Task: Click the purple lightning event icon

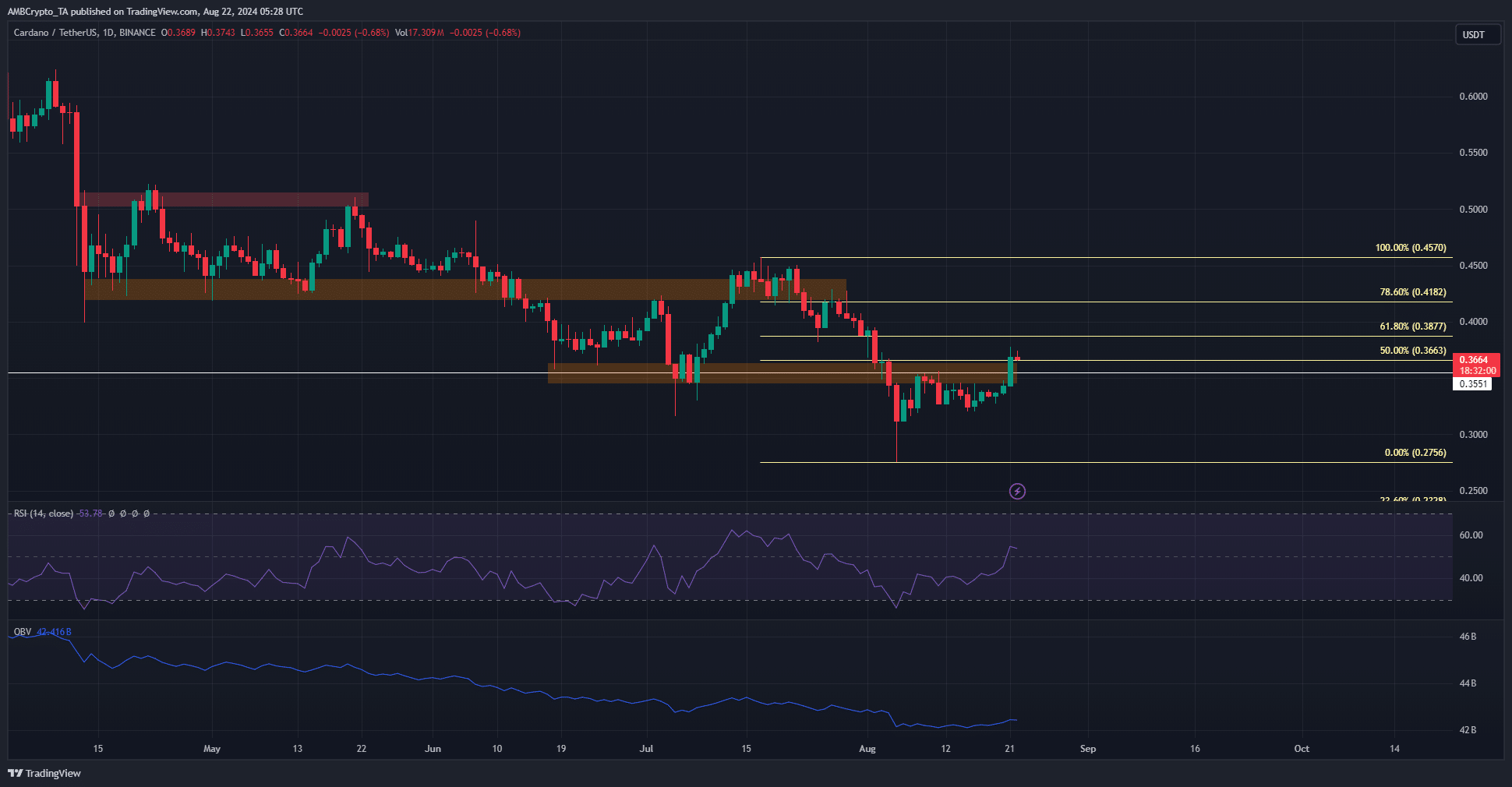Action: pos(1017,491)
